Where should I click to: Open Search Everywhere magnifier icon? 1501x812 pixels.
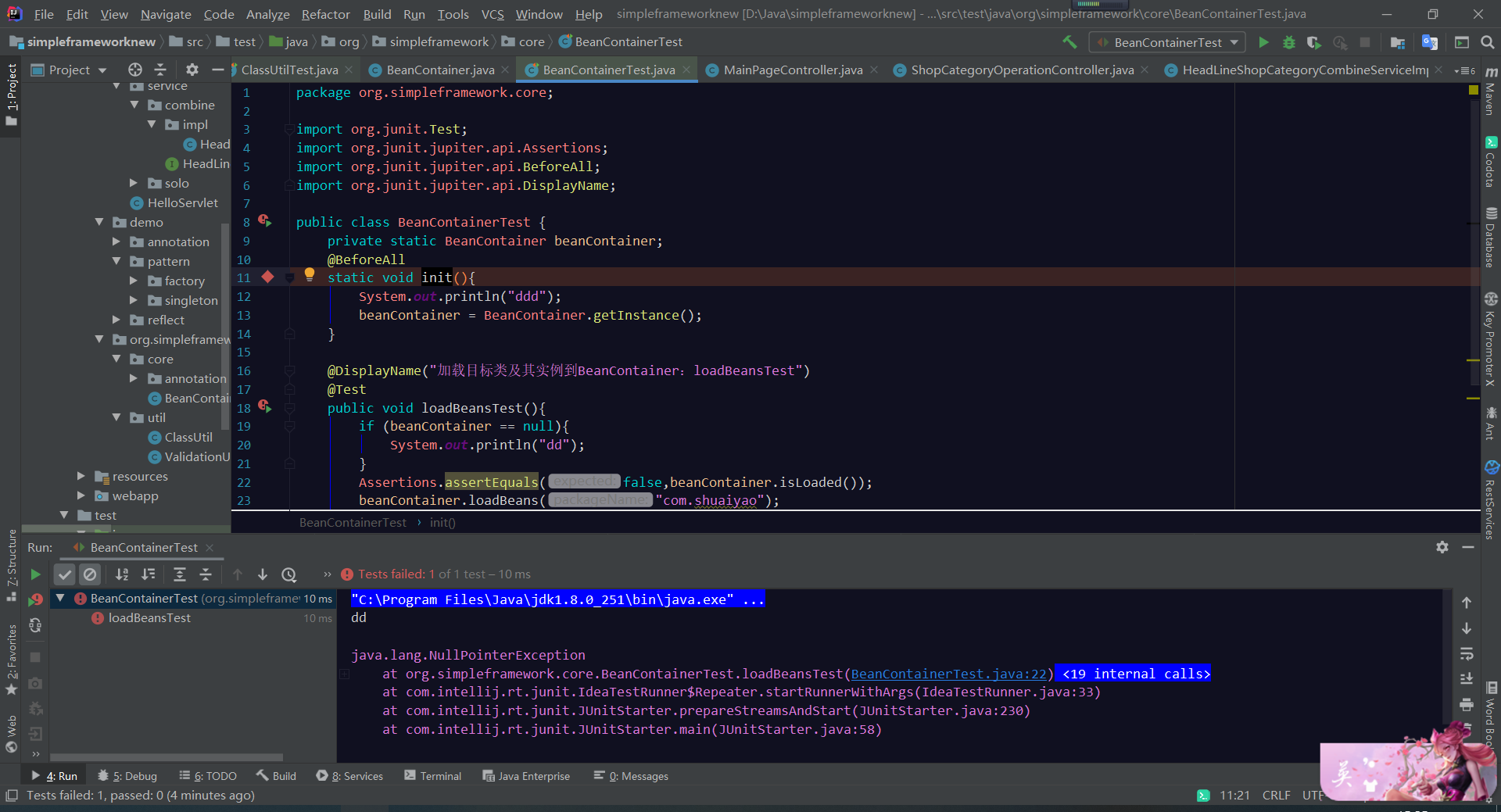point(1487,42)
